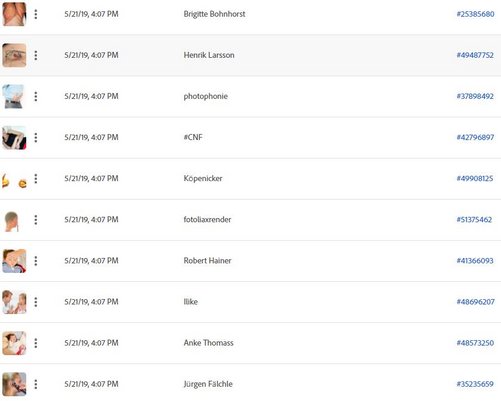
Task: Select the thumbnail in the Robert Hainer row
Action: [14, 261]
